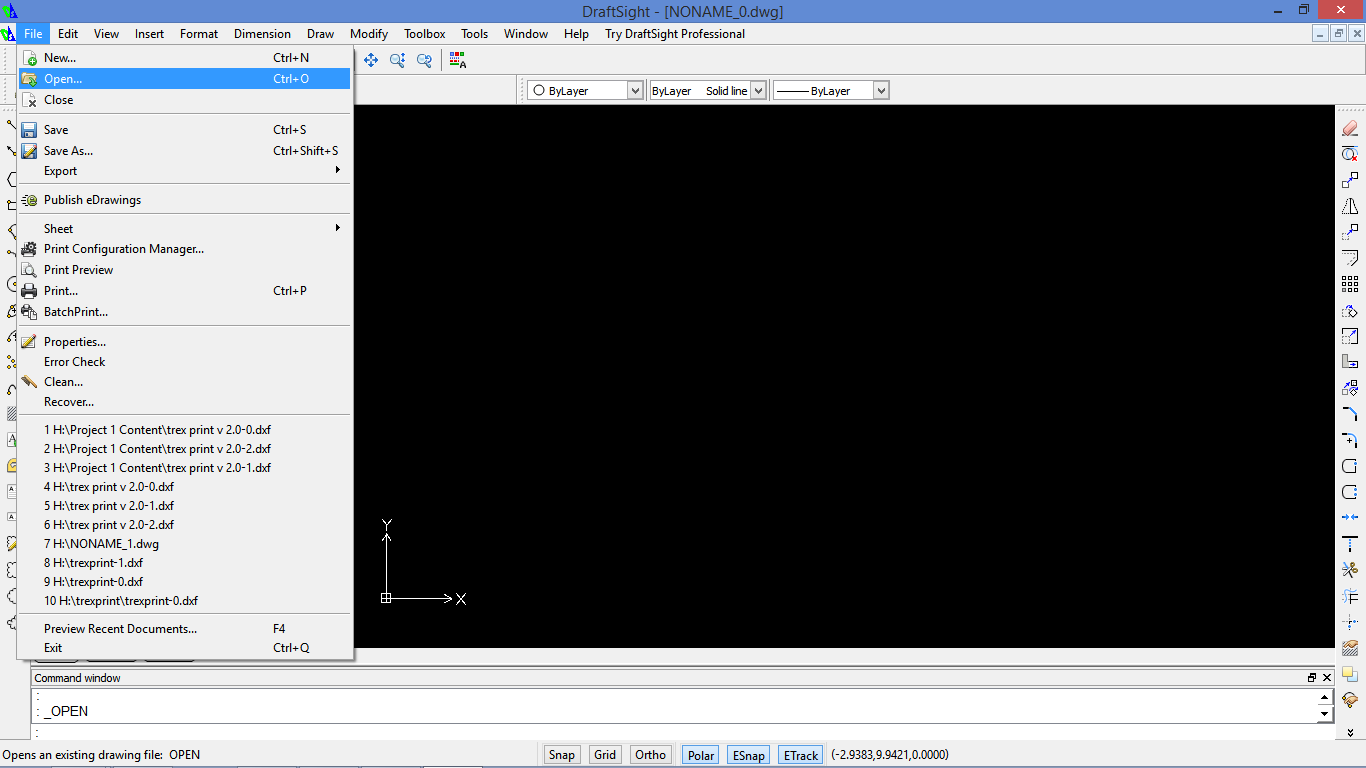Screen dimensions: 1366x768
Task: Open Print Configuration Manager...
Action: (185, 249)
